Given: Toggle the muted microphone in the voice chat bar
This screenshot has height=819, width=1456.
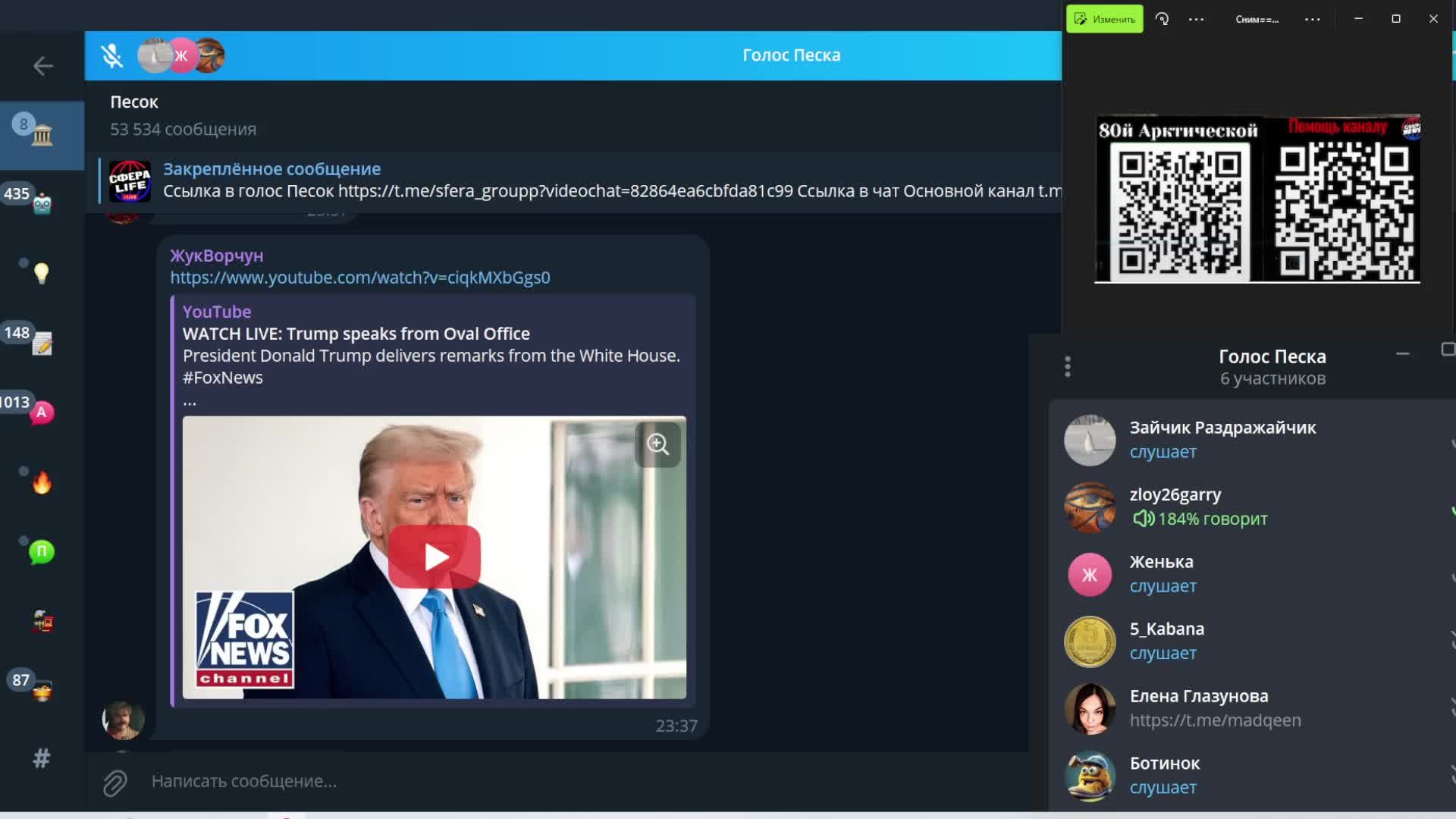Looking at the screenshot, I should (x=112, y=55).
